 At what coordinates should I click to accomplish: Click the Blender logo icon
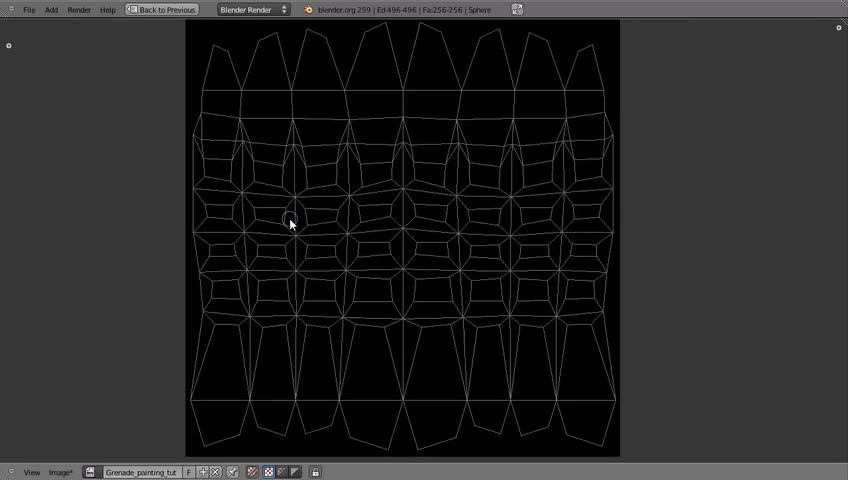point(308,10)
